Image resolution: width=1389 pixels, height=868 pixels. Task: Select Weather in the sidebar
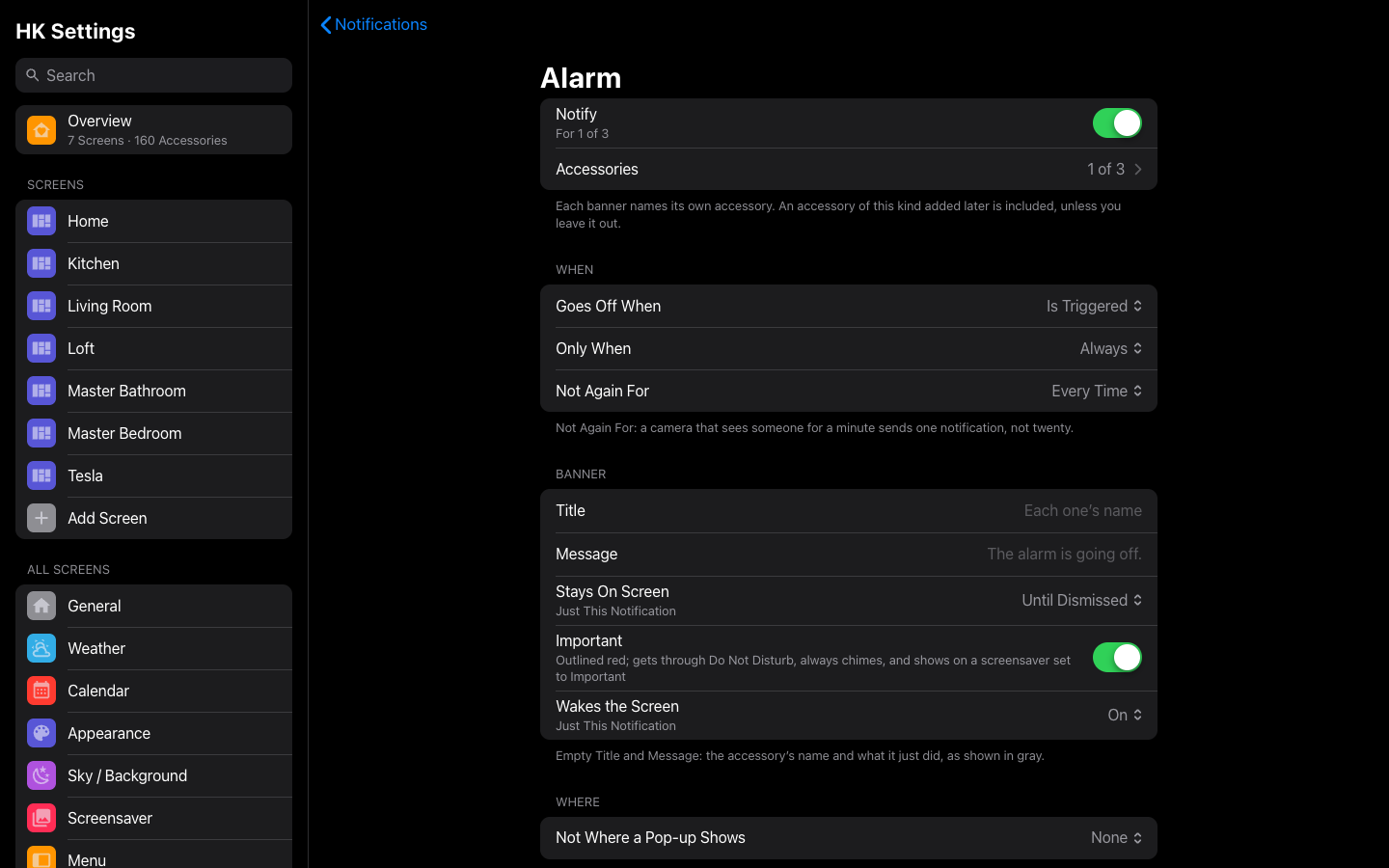154,648
